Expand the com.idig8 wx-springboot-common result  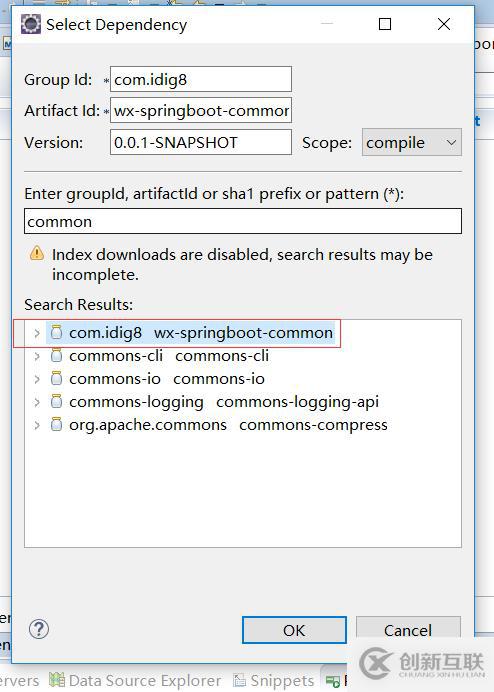coord(37,333)
